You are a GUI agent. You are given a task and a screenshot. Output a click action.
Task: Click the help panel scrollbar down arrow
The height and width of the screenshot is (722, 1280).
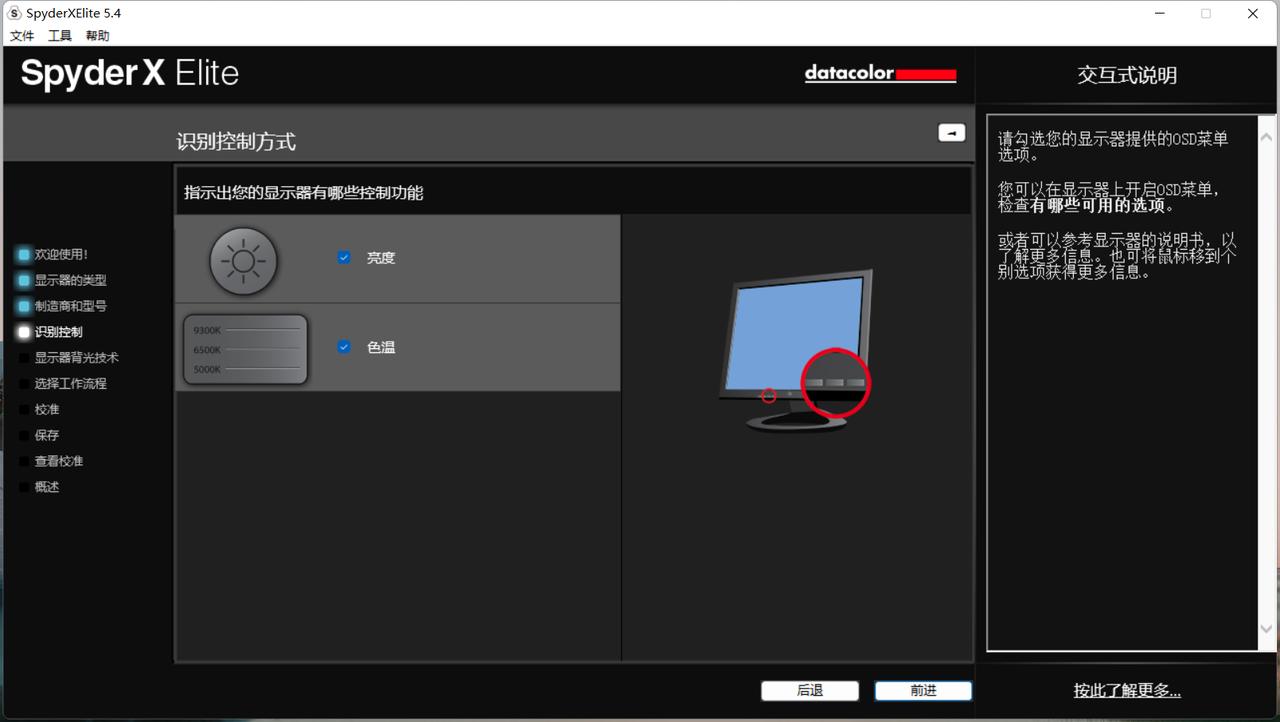(1267, 629)
